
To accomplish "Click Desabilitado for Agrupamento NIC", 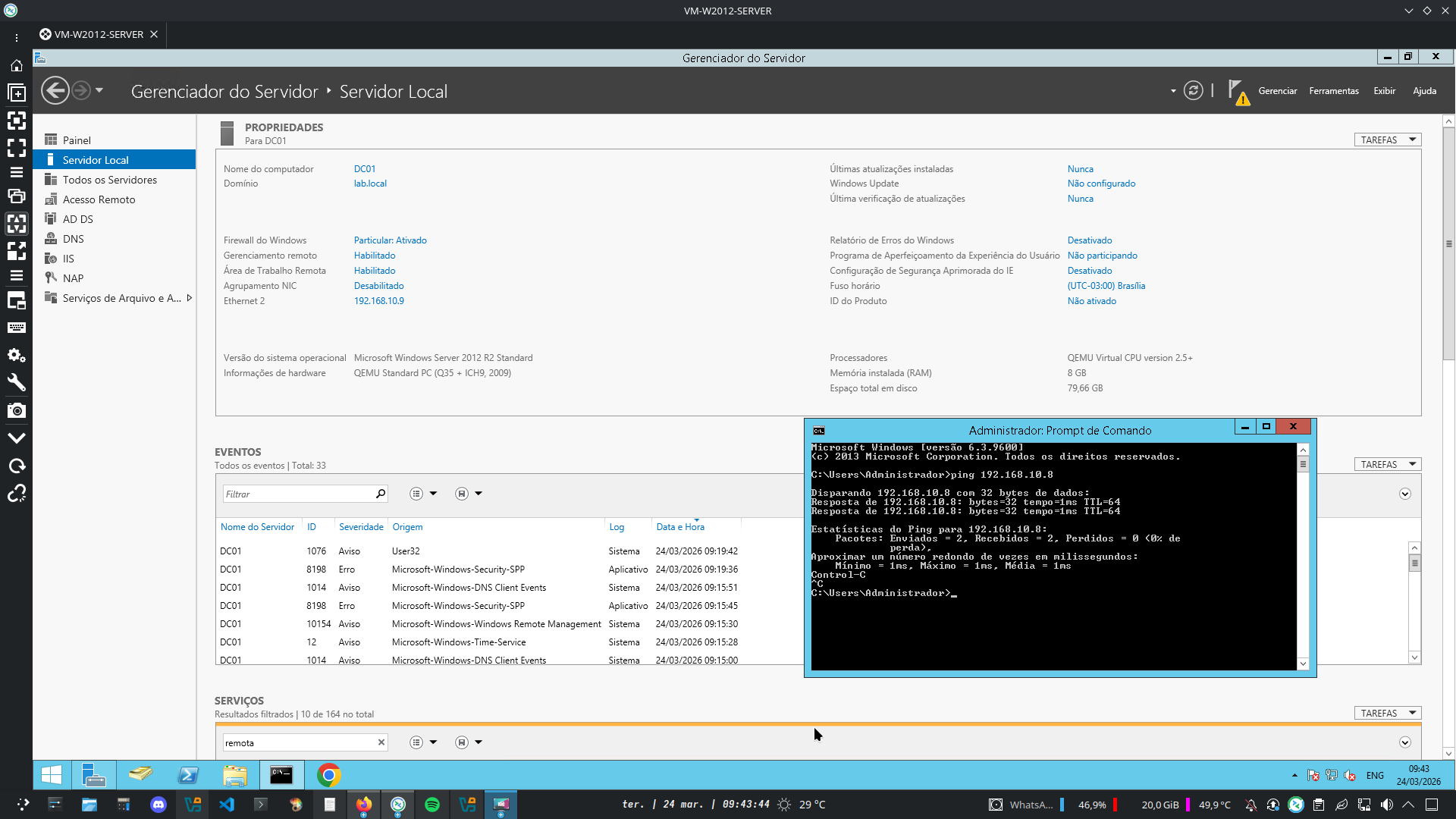I will [x=379, y=286].
